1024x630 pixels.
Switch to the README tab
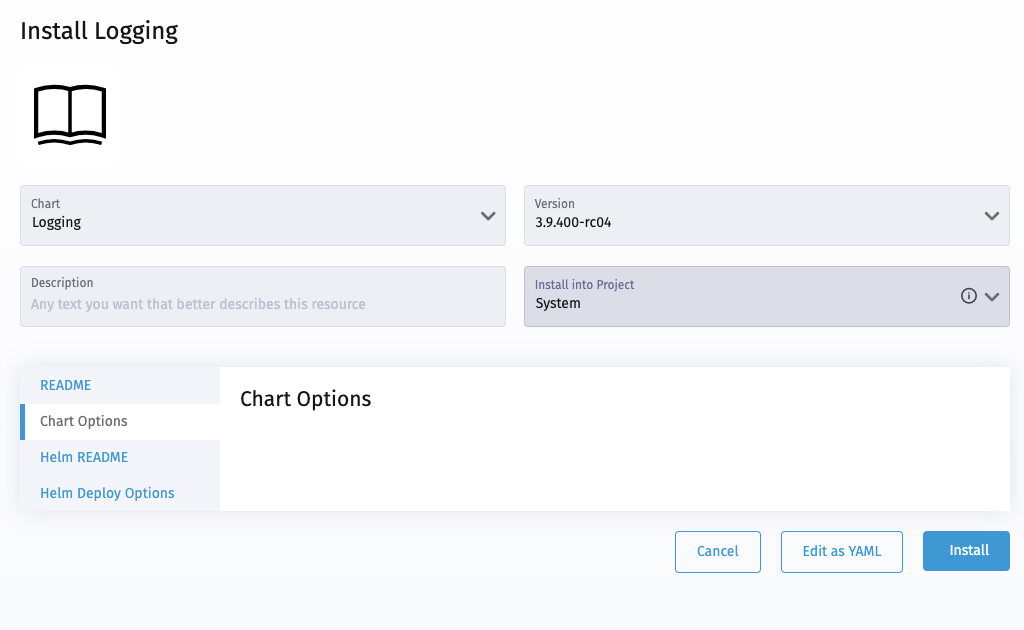[x=65, y=385]
